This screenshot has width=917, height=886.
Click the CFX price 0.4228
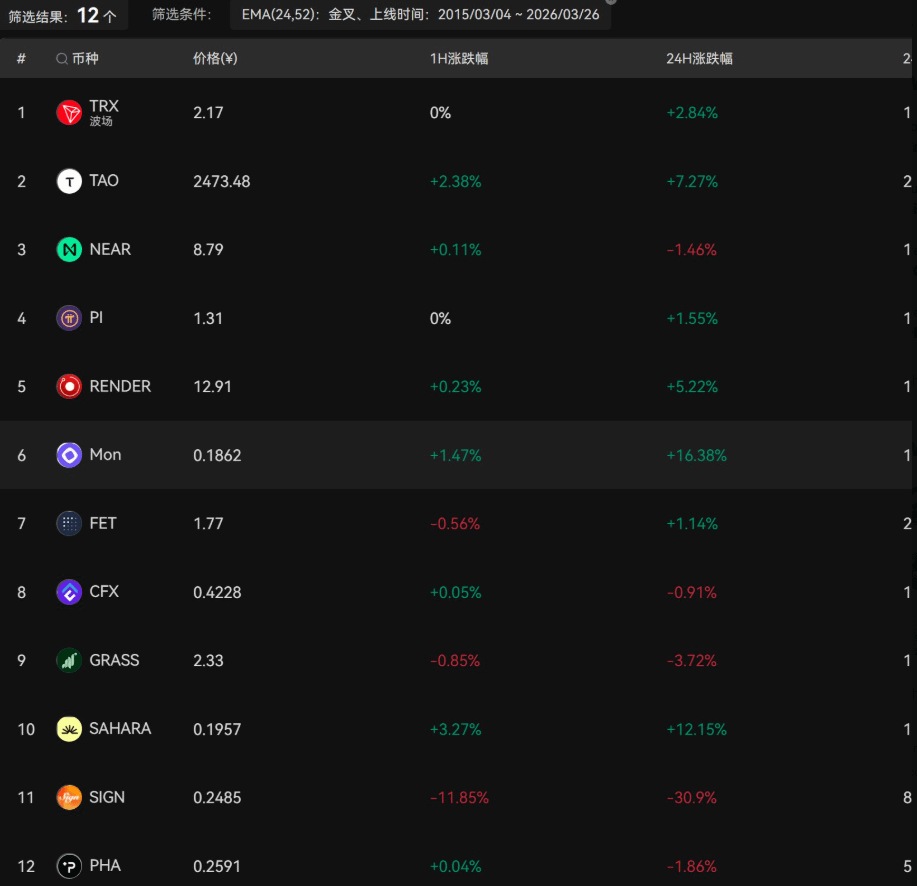217,592
